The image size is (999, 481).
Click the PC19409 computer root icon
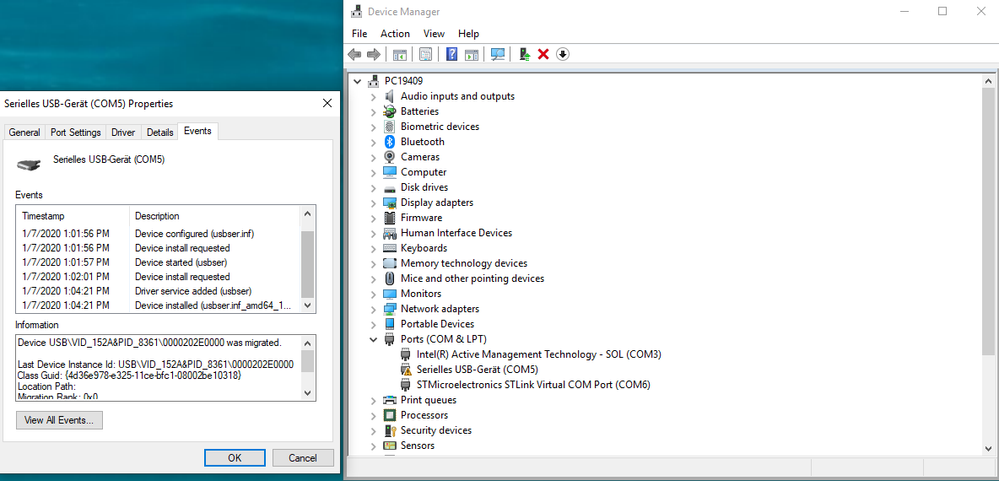tap(374, 81)
